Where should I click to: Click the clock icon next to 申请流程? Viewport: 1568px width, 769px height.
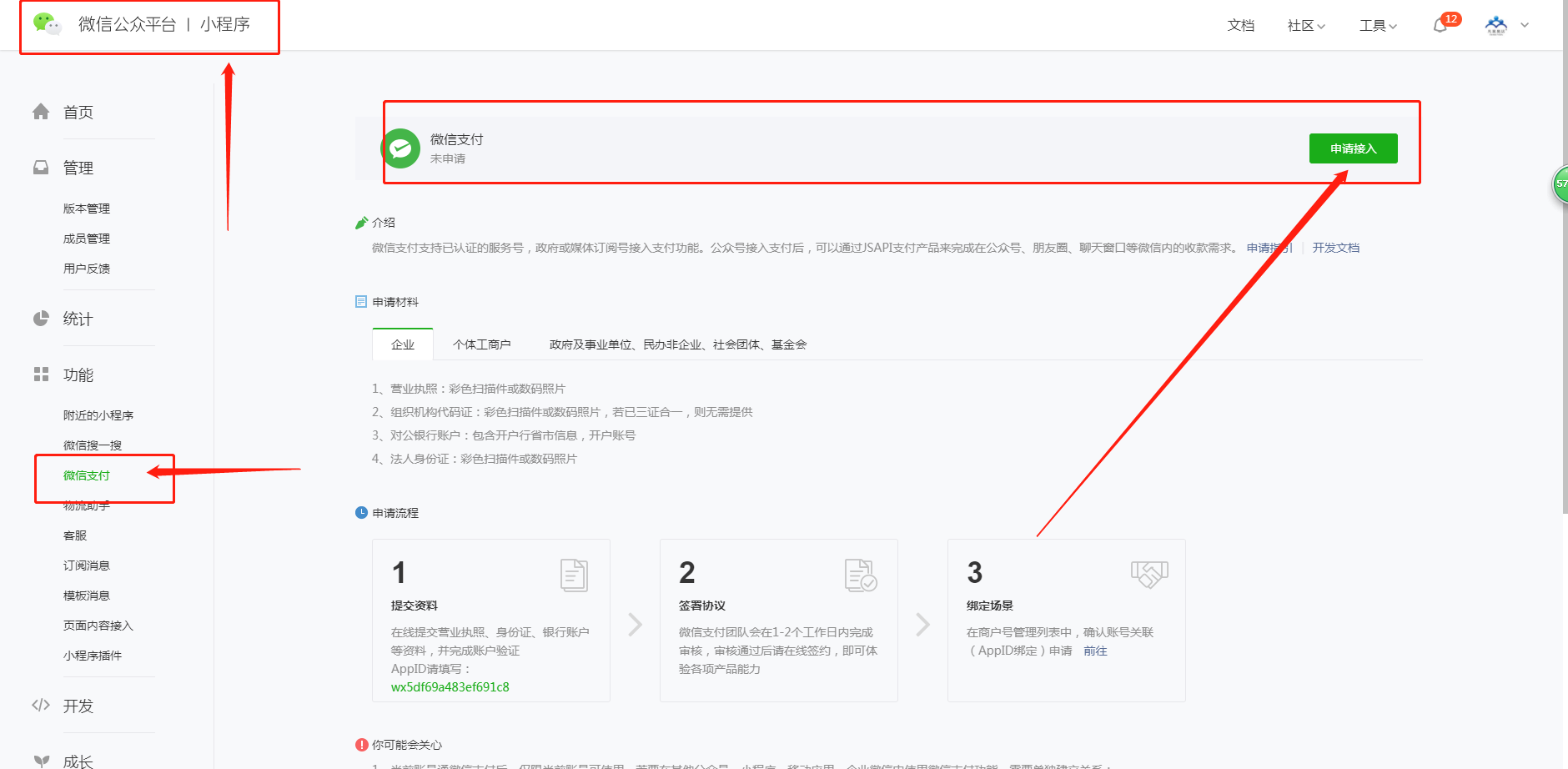click(x=361, y=513)
